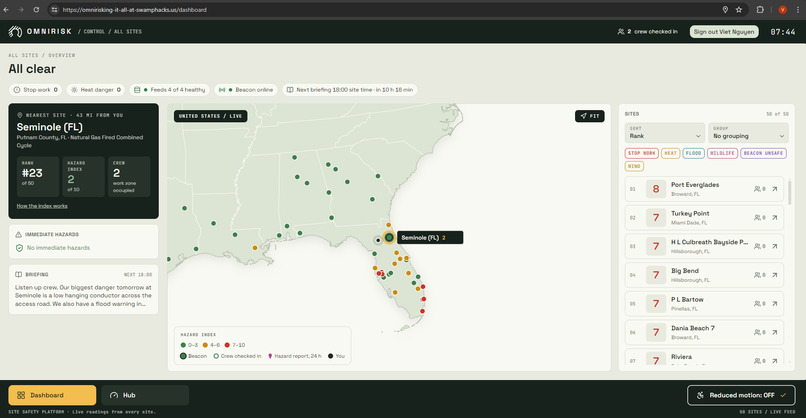
Task: Open the arrow link for Turkey Point
Action: point(775,218)
